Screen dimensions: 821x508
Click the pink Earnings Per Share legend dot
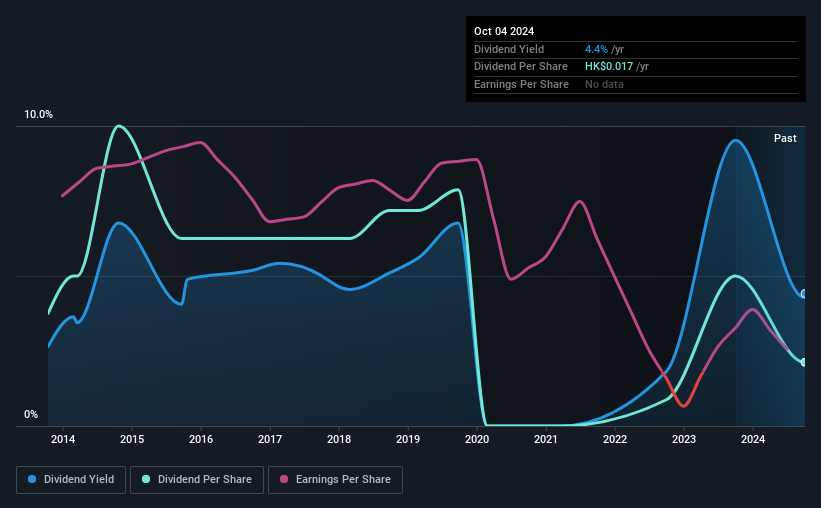coord(284,479)
